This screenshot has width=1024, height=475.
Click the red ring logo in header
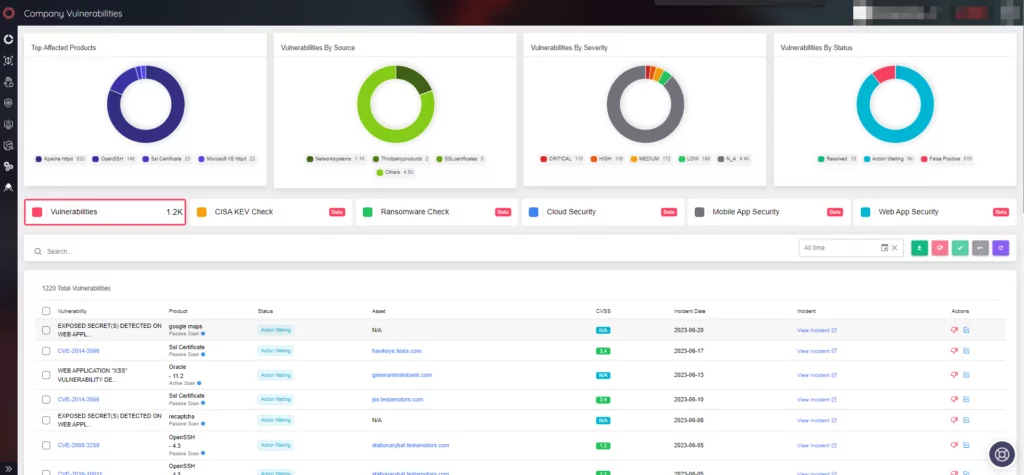[8, 13]
